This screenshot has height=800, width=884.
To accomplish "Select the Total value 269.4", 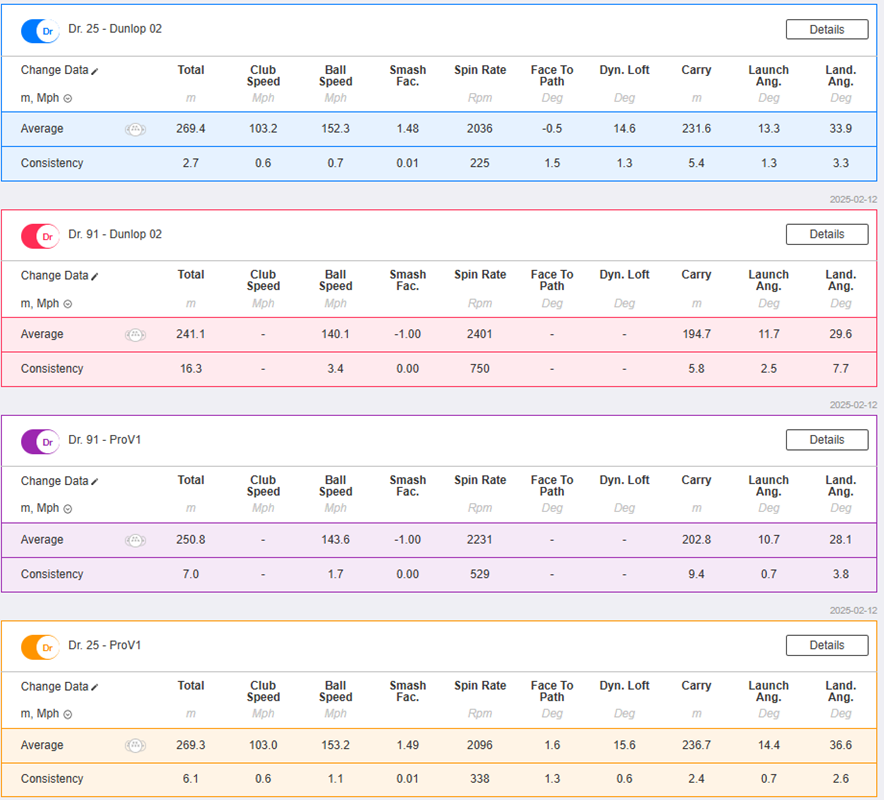I will point(191,129).
